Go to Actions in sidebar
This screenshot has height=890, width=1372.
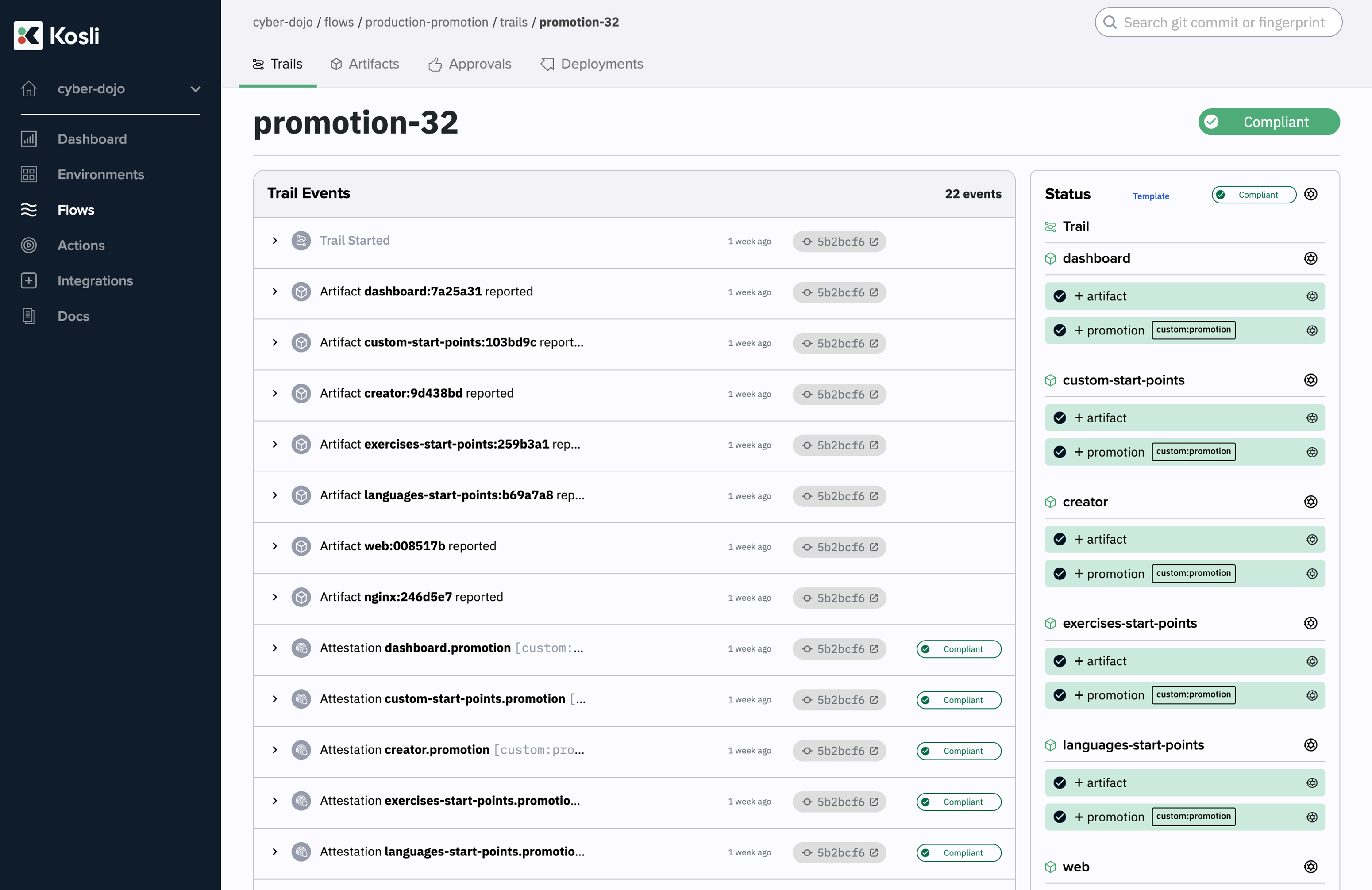81,246
